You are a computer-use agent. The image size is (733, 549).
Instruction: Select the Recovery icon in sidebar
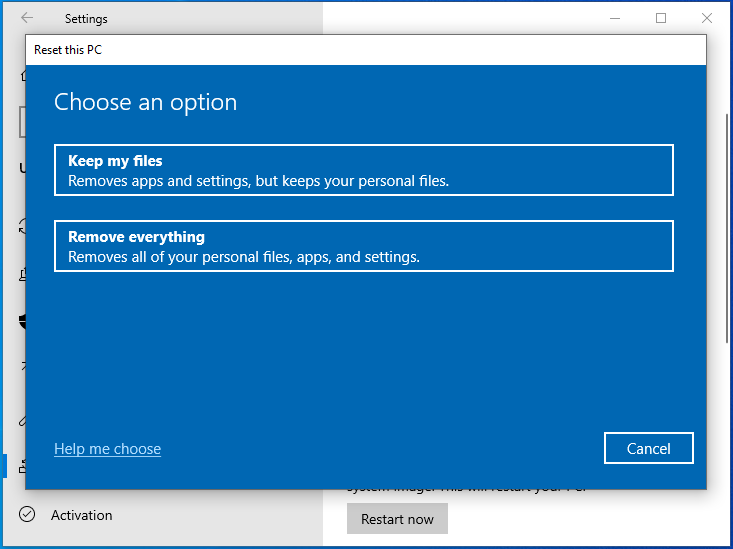pyautogui.click(x=22, y=466)
